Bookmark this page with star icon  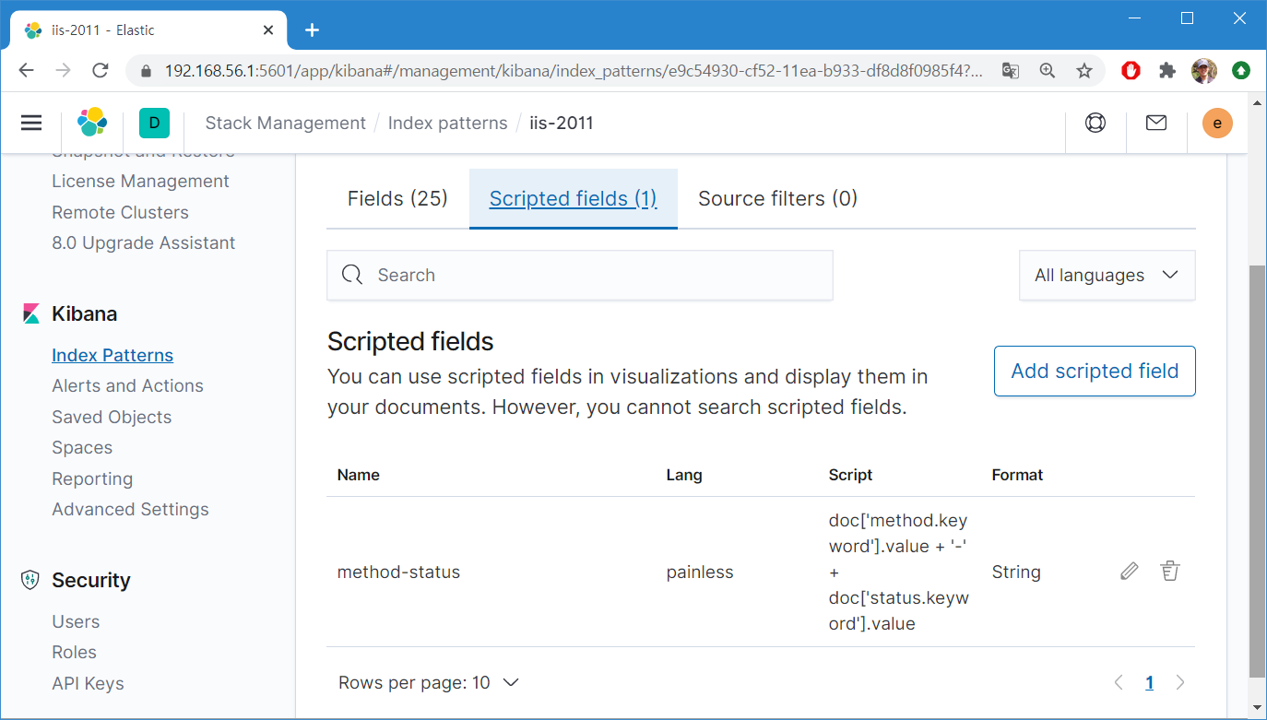1084,70
